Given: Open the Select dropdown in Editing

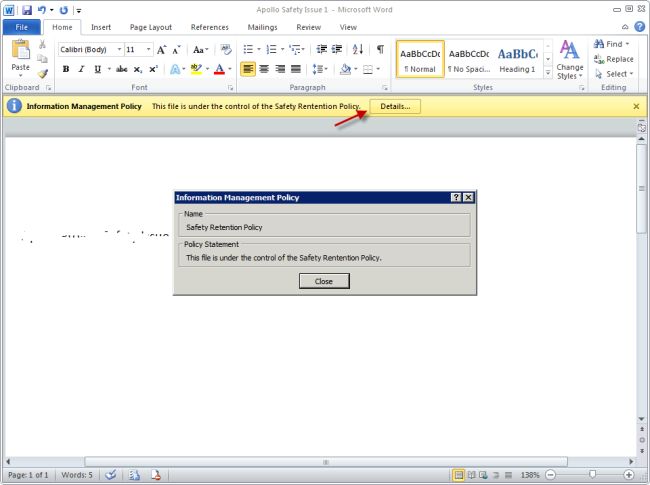Looking at the screenshot, I should click(614, 74).
